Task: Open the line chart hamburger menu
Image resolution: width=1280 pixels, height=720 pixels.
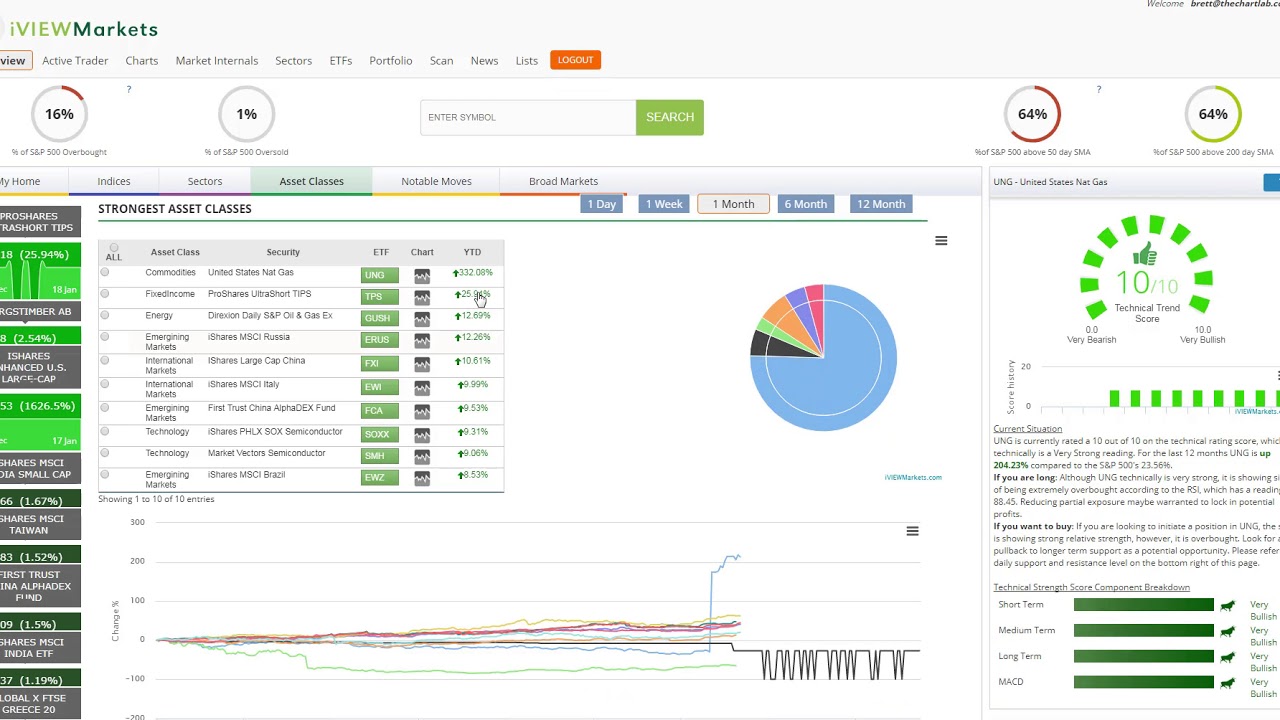Action: [x=912, y=531]
